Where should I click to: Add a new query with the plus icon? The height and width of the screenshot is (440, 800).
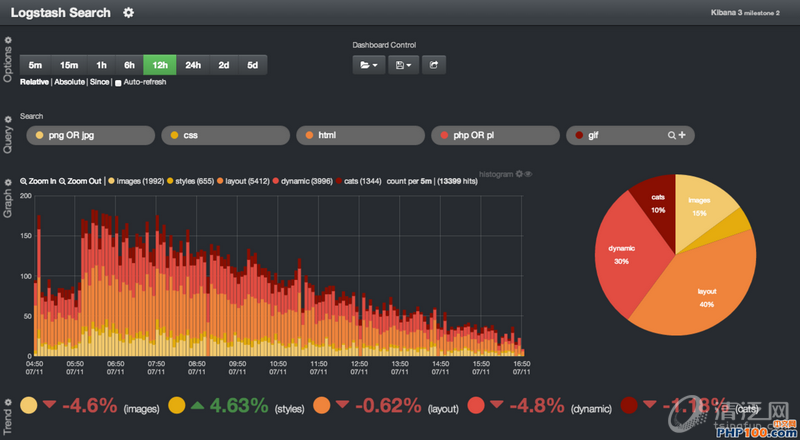coord(683,135)
